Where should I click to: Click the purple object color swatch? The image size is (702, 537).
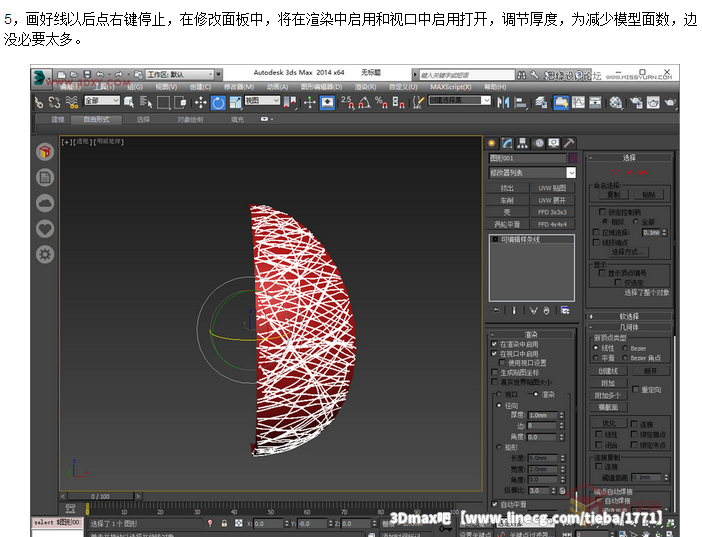[573, 158]
